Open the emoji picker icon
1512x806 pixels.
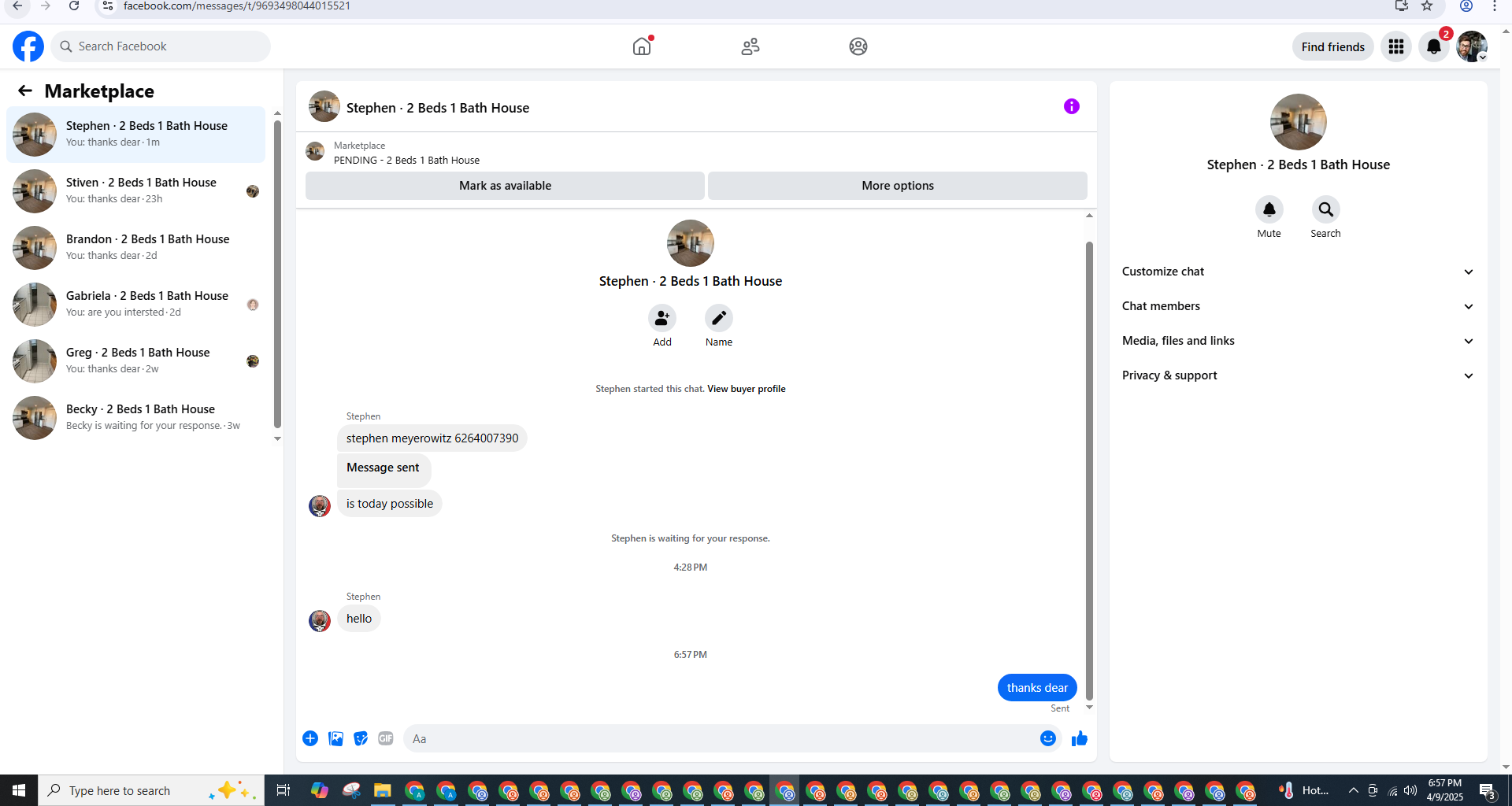click(x=1048, y=738)
